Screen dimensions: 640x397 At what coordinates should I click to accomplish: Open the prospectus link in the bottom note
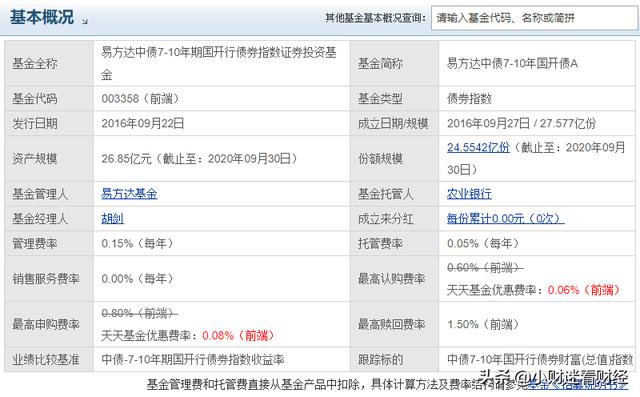(x=578, y=384)
